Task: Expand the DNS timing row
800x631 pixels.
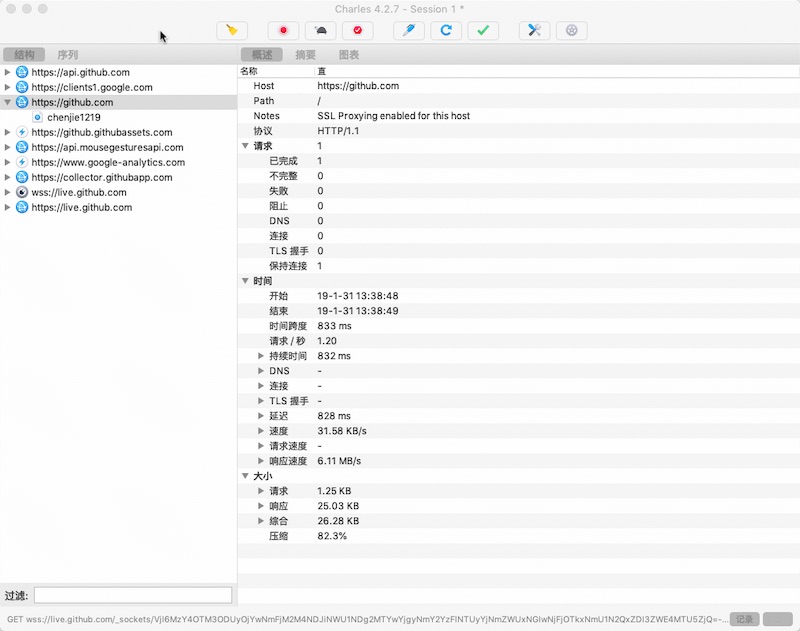Action: [261, 371]
